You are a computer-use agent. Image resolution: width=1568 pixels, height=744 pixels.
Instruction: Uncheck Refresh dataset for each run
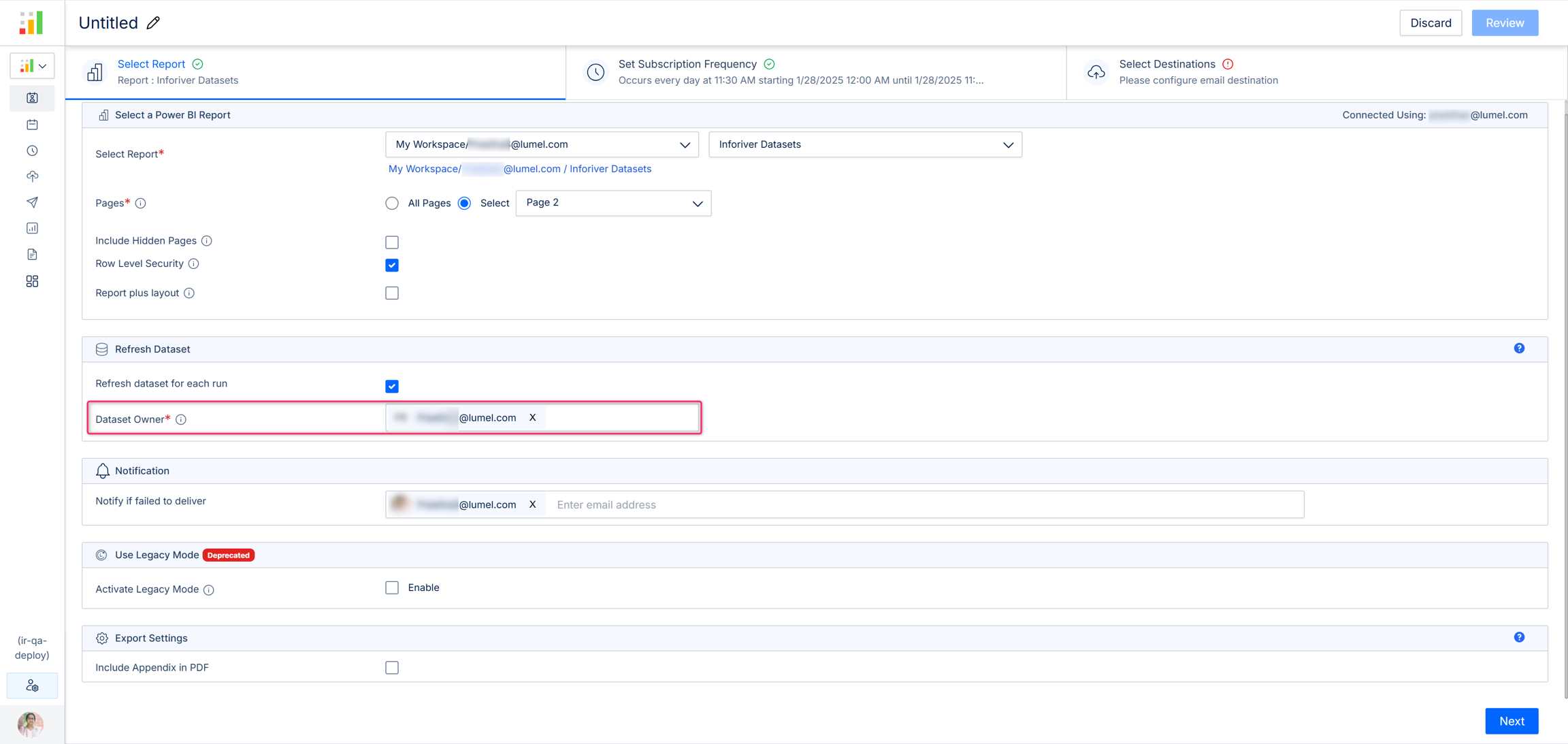click(x=392, y=387)
